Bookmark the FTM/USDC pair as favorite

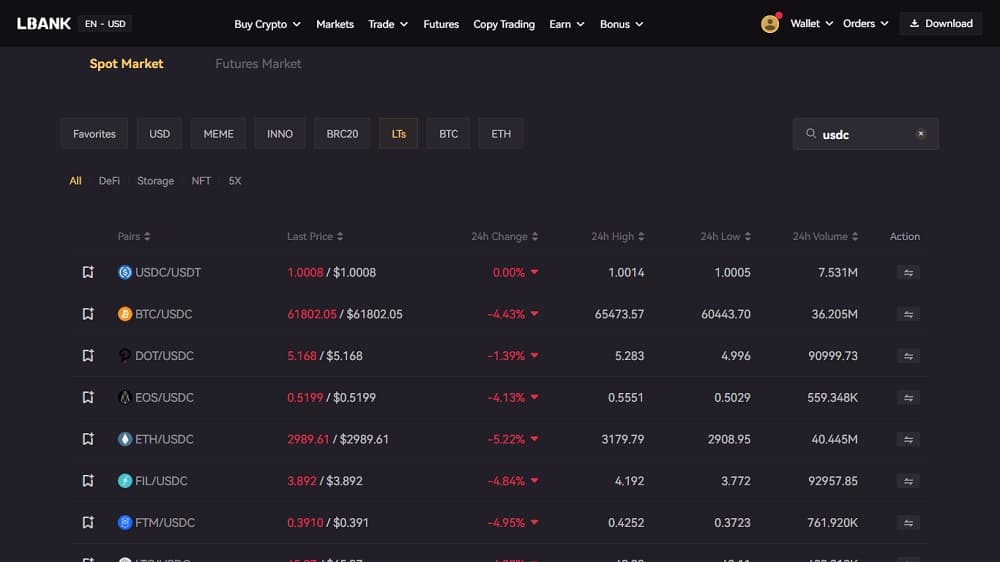pos(88,522)
